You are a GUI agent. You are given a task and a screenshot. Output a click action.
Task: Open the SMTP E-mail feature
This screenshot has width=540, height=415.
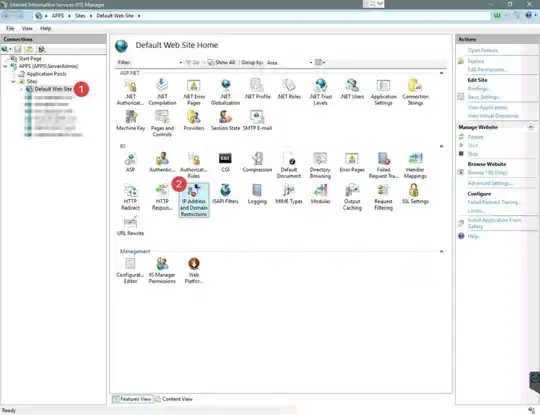point(257,121)
